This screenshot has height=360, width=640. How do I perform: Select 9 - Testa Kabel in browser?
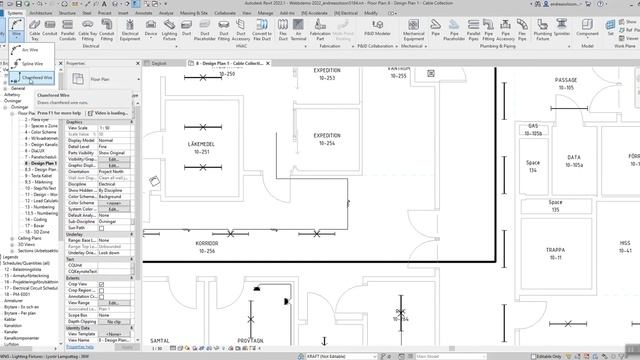(38, 176)
